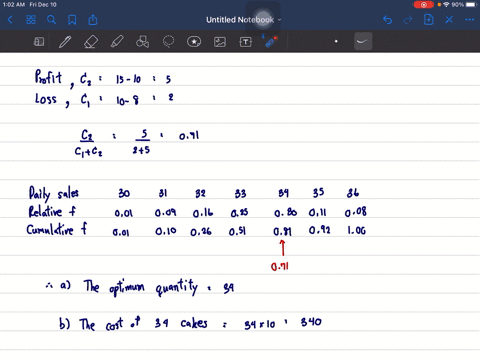Screen dimensions: 480x360
Task: Tap the handwritten 'Daily sales' label
Action: tap(54, 194)
